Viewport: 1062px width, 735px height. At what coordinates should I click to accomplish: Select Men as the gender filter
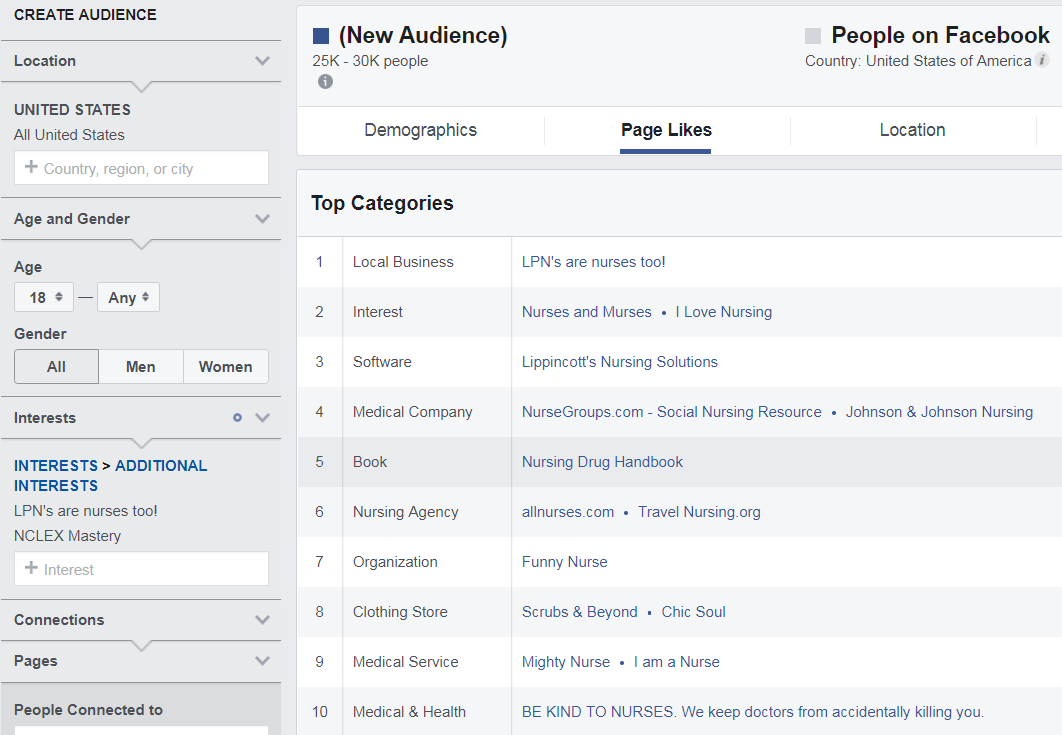coord(140,366)
